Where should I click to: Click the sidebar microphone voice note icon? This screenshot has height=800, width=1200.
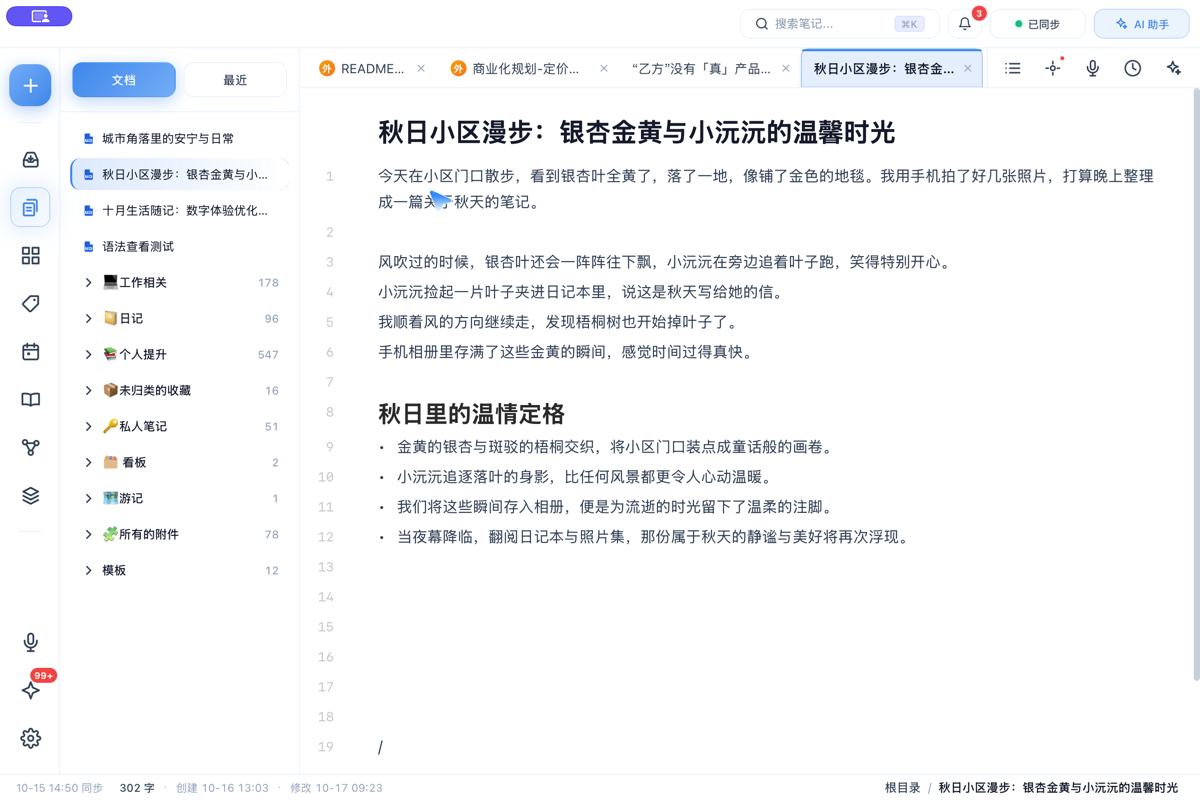[30, 642]
